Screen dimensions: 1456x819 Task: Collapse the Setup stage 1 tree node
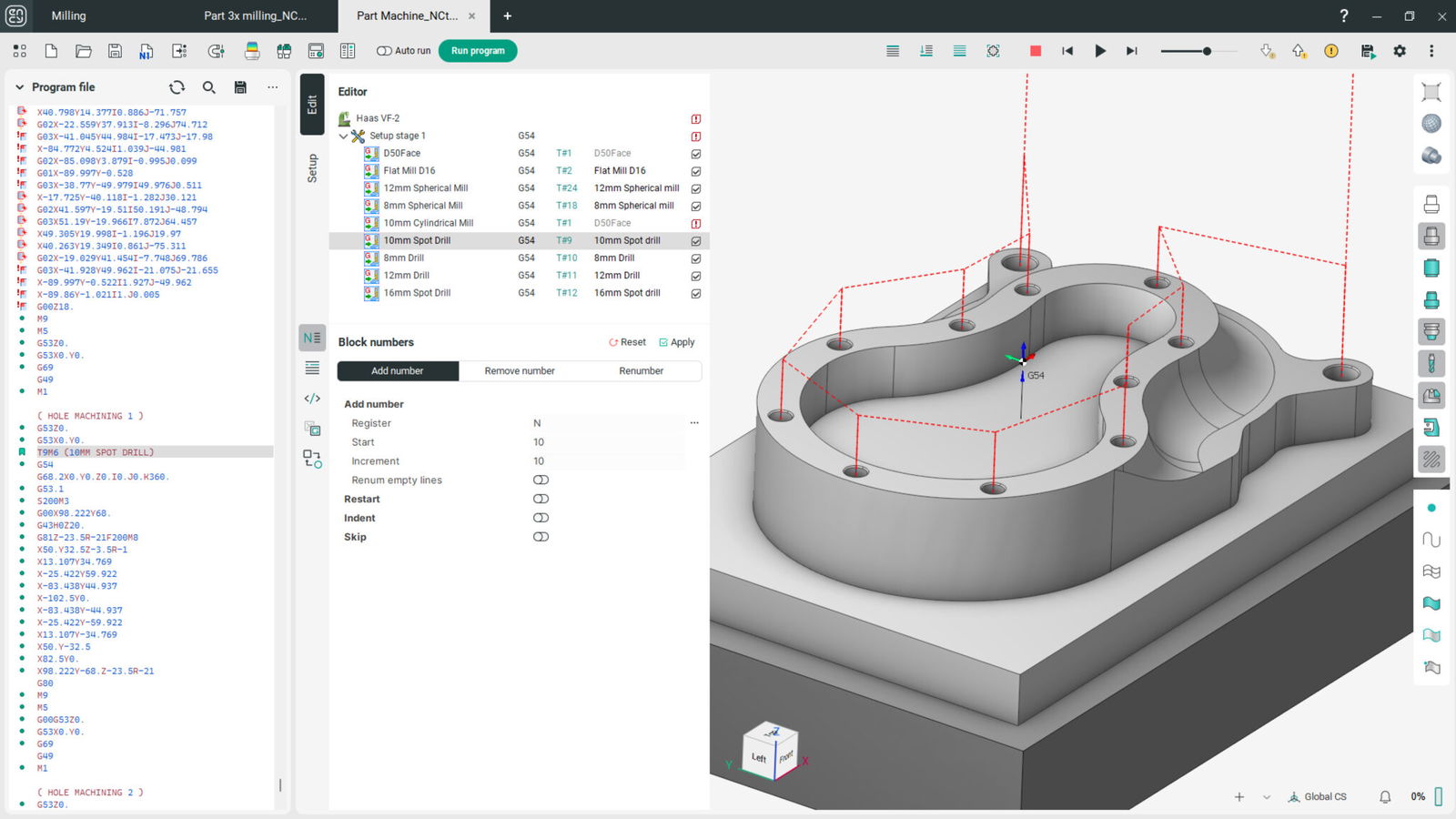tap(343, 136)
